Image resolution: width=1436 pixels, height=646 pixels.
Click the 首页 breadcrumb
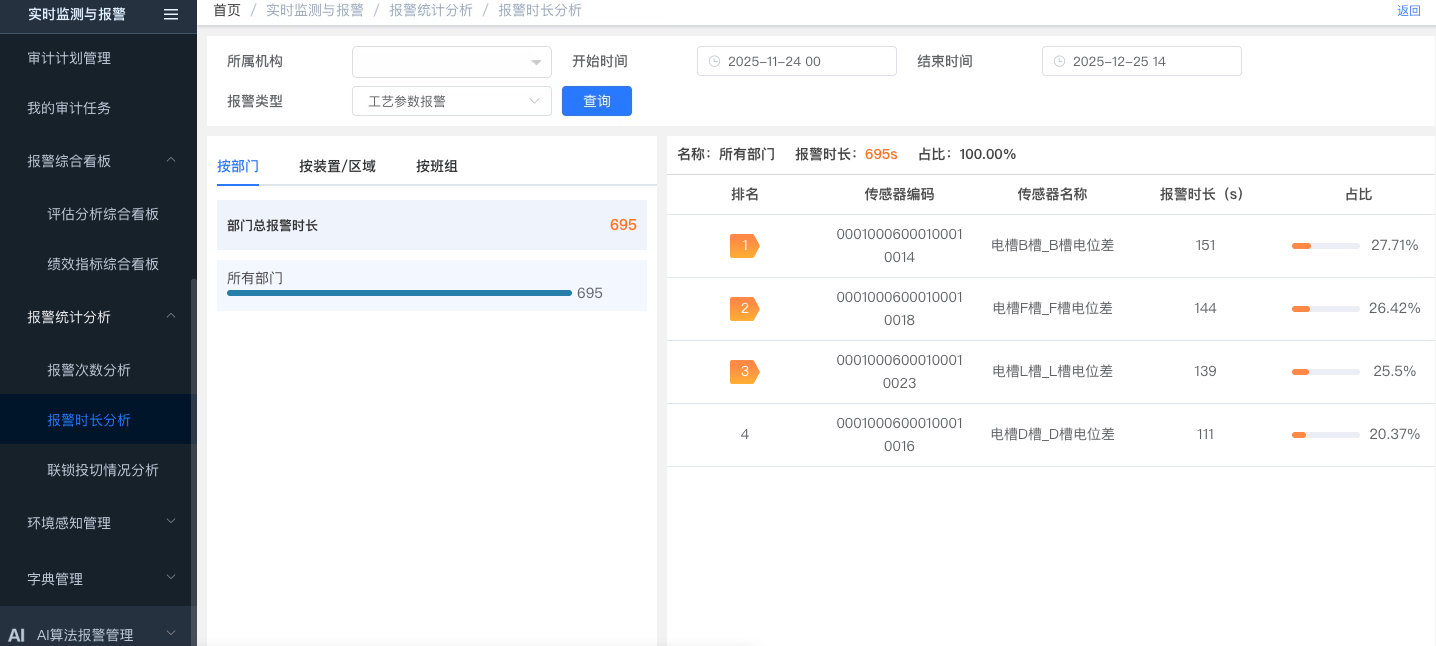227,10
